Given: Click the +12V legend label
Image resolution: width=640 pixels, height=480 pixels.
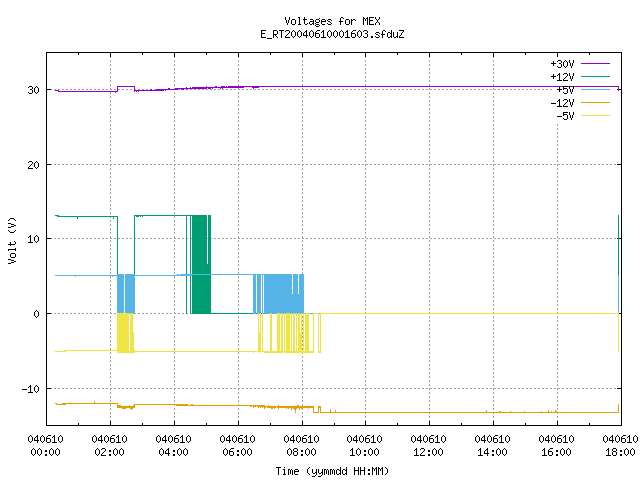Looking at the screenshot, I should click(562, 77).
